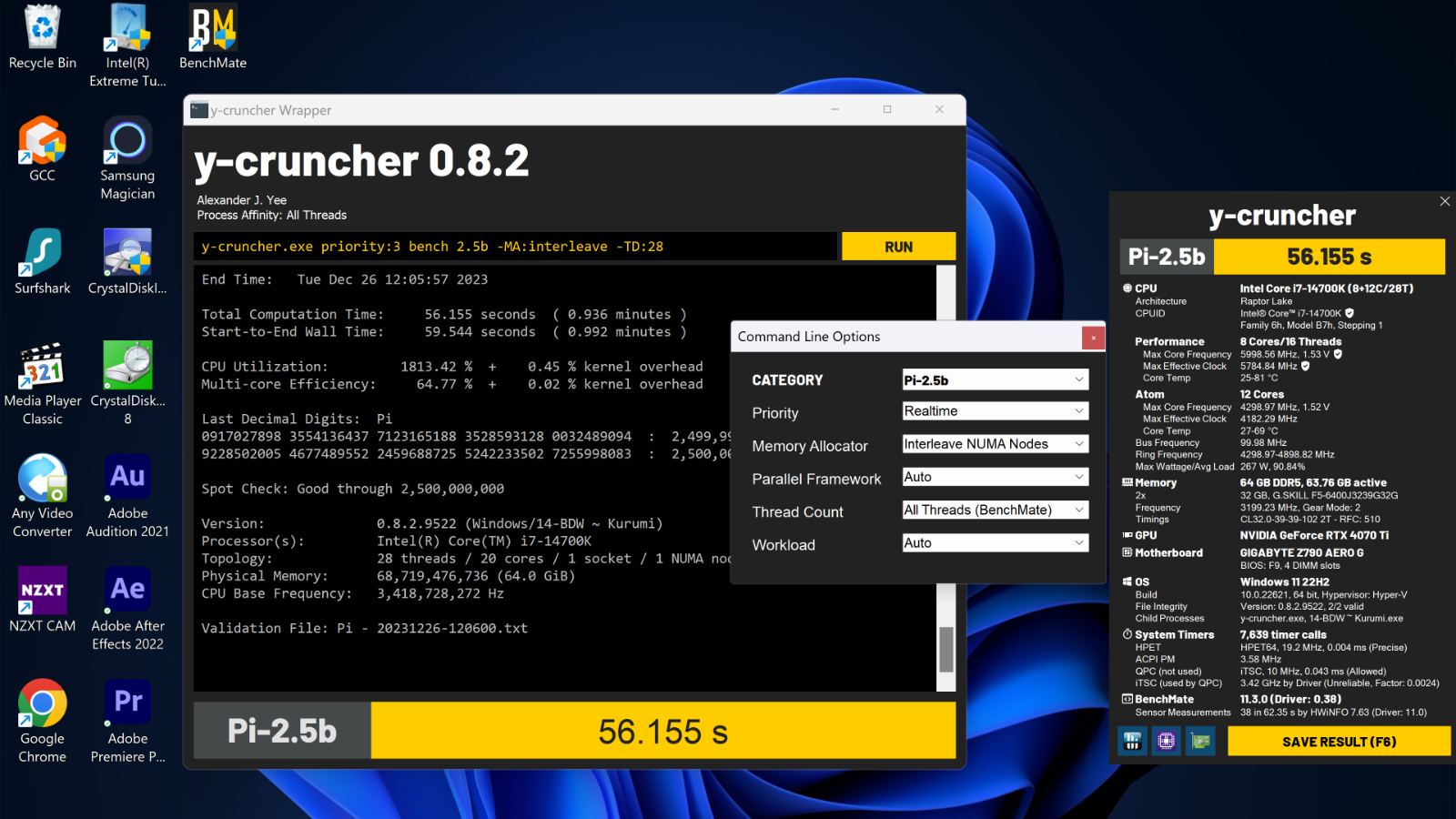Open the Workload dropdown set to Auto
Image resolution: width=1456 pixels, height=819 pixels.
click(995, 542)
